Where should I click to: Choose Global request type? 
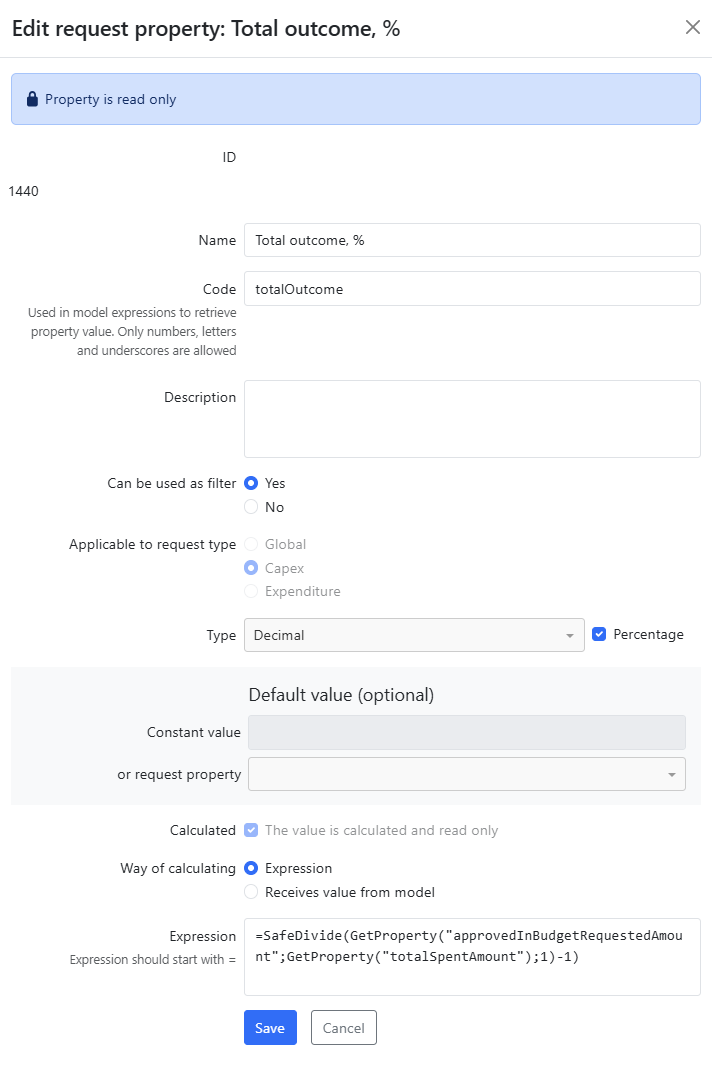point(251,544)
